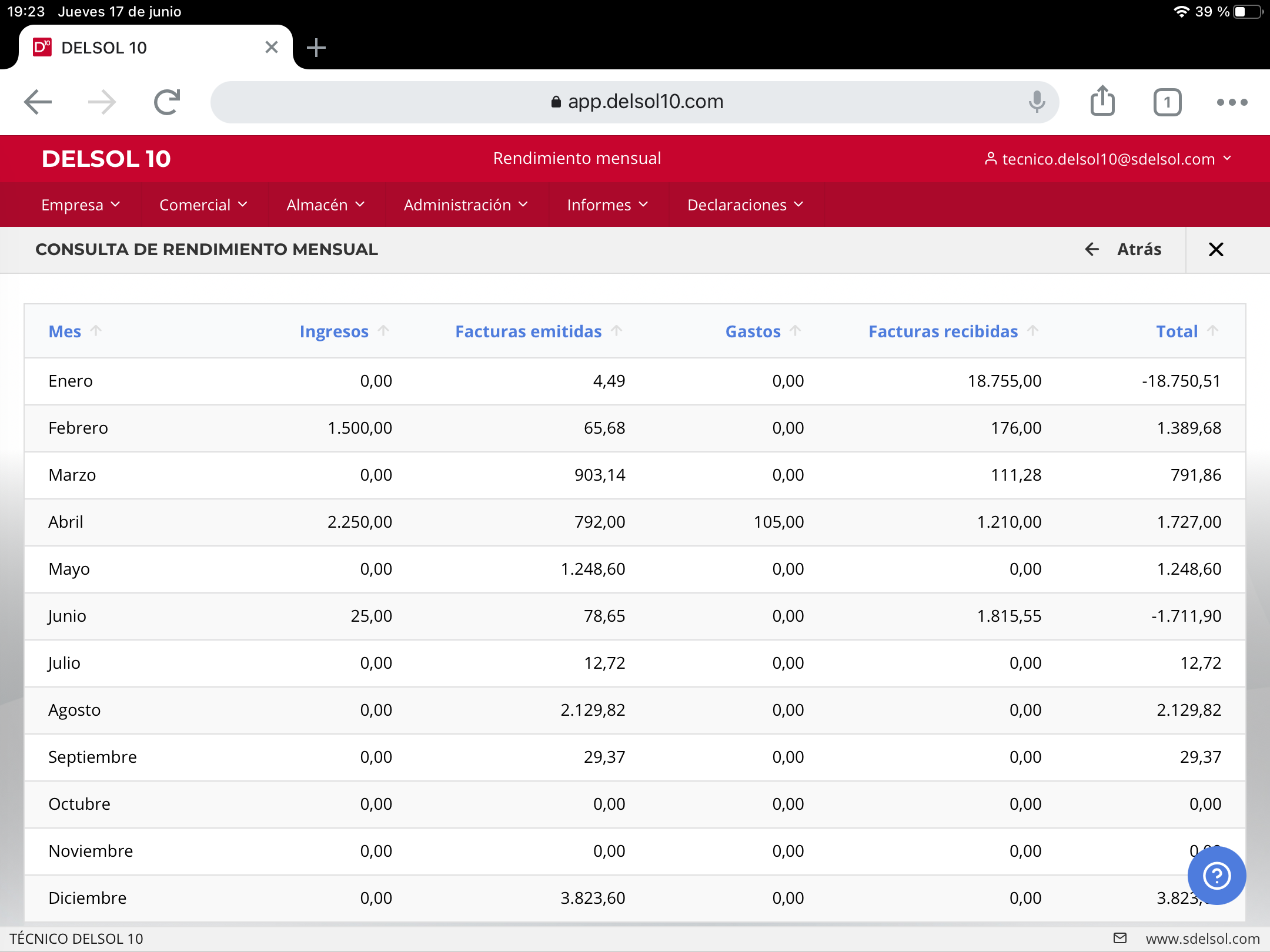Open the tecnico.delsol10@sdelsol.com account dropdown
The image size is (1270, 952).
coord(1108,159)
